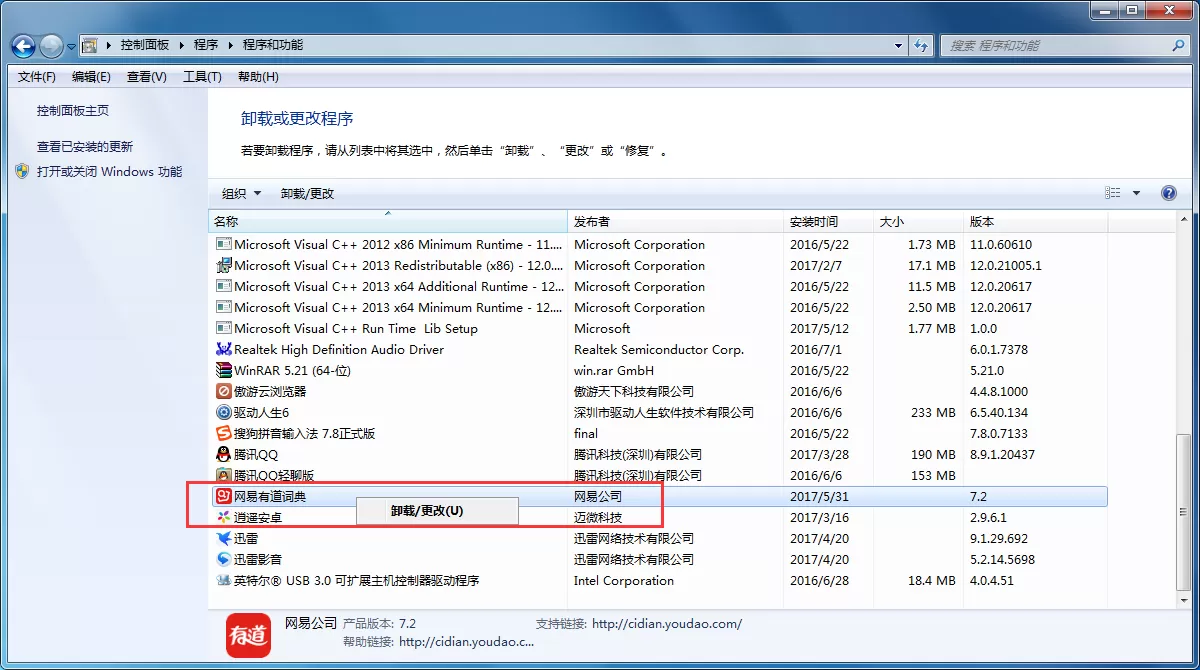Screen dimensions: 1200x670
Task: Click the Visual C++ 2013 Redistributable icon
Action: point(224,266)
